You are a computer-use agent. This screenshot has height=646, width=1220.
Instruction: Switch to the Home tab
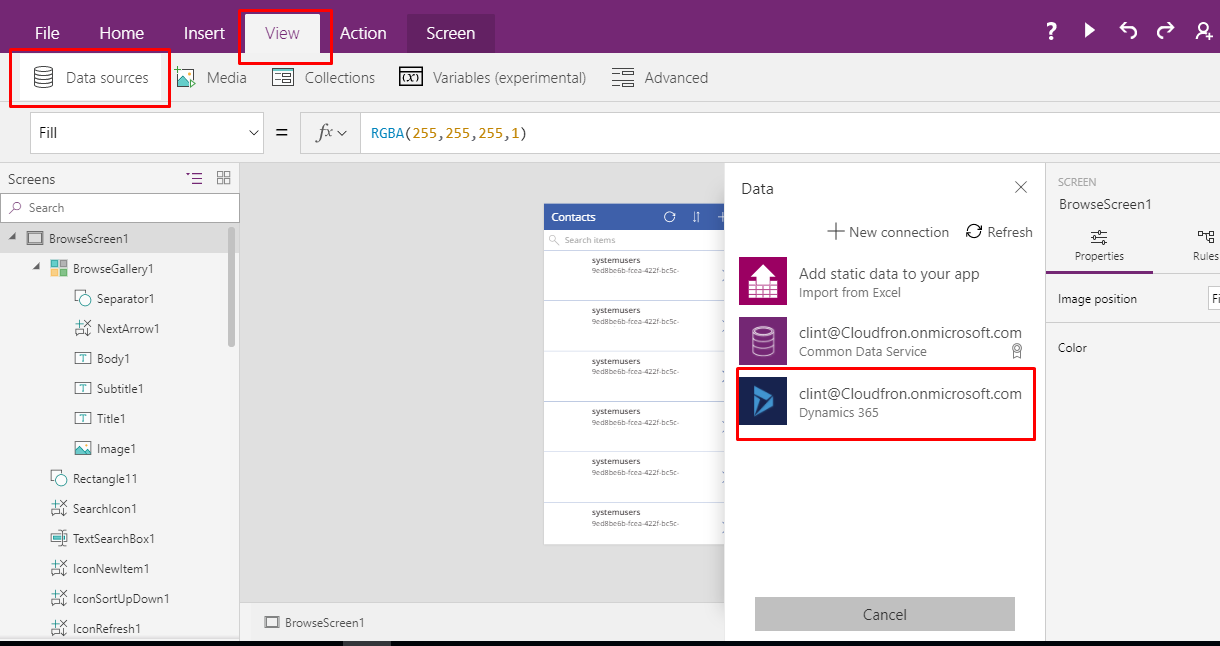[x=121, y=33]
